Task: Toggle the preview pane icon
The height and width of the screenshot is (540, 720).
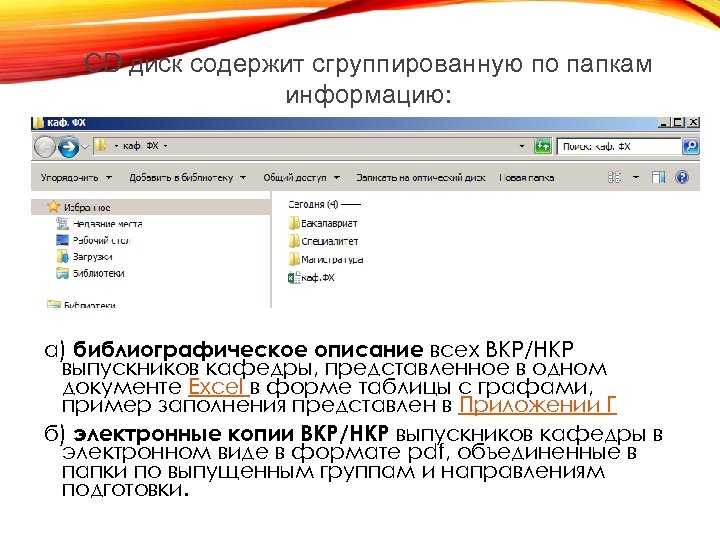Action: pyautogui.click(x=658, y=177)
